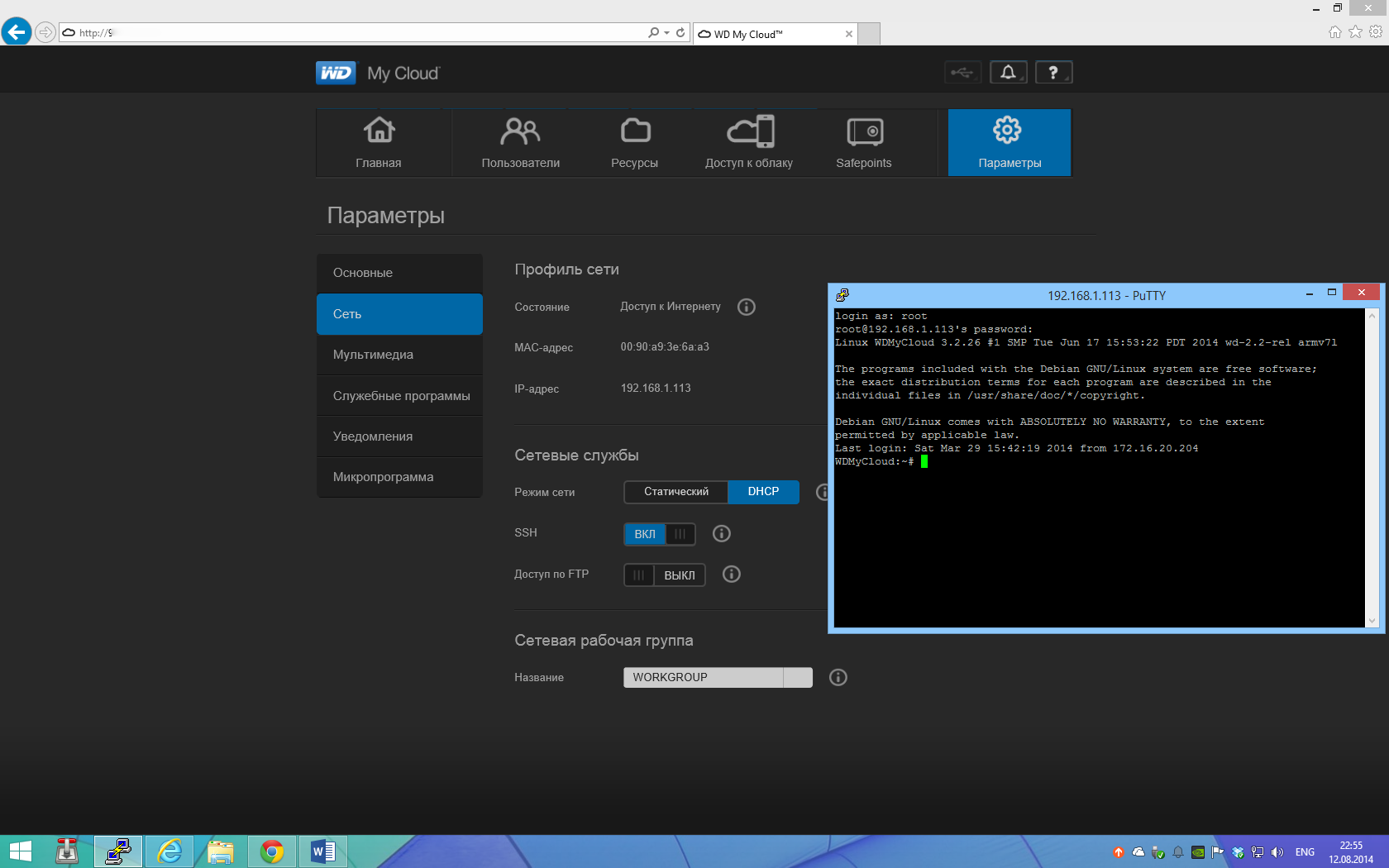Click the WORKGROUP name field
1389x868 pixels.
point(718,678)
